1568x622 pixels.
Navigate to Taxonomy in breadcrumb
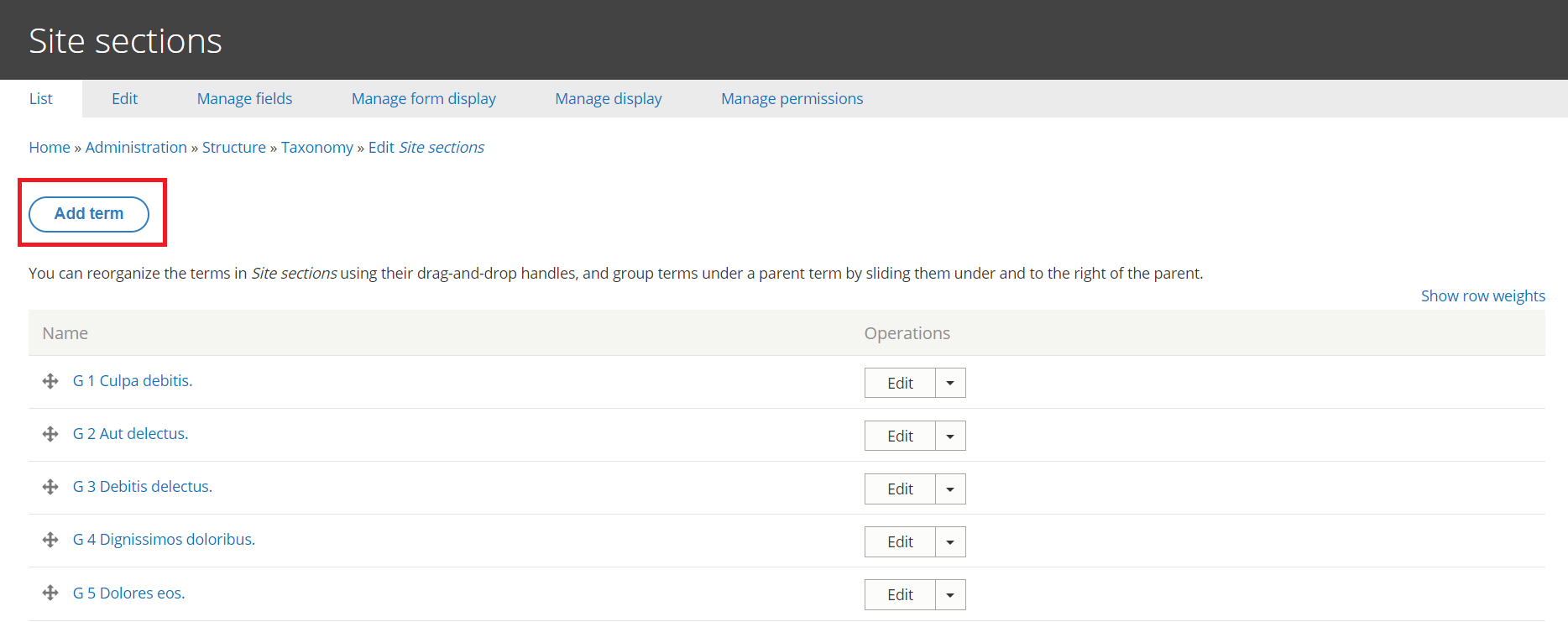pyautogui.click(x=316, y=147)
